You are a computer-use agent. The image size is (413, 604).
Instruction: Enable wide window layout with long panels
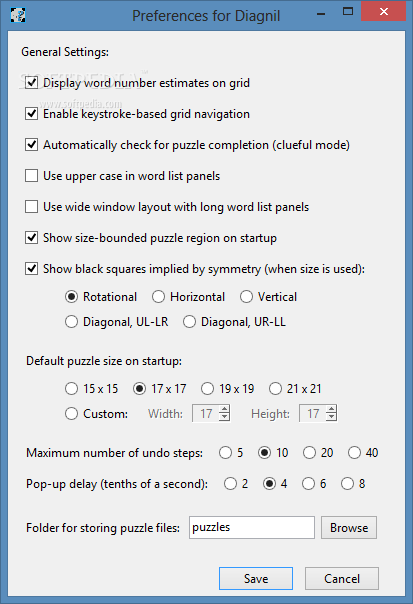click(x=32, y=207)
